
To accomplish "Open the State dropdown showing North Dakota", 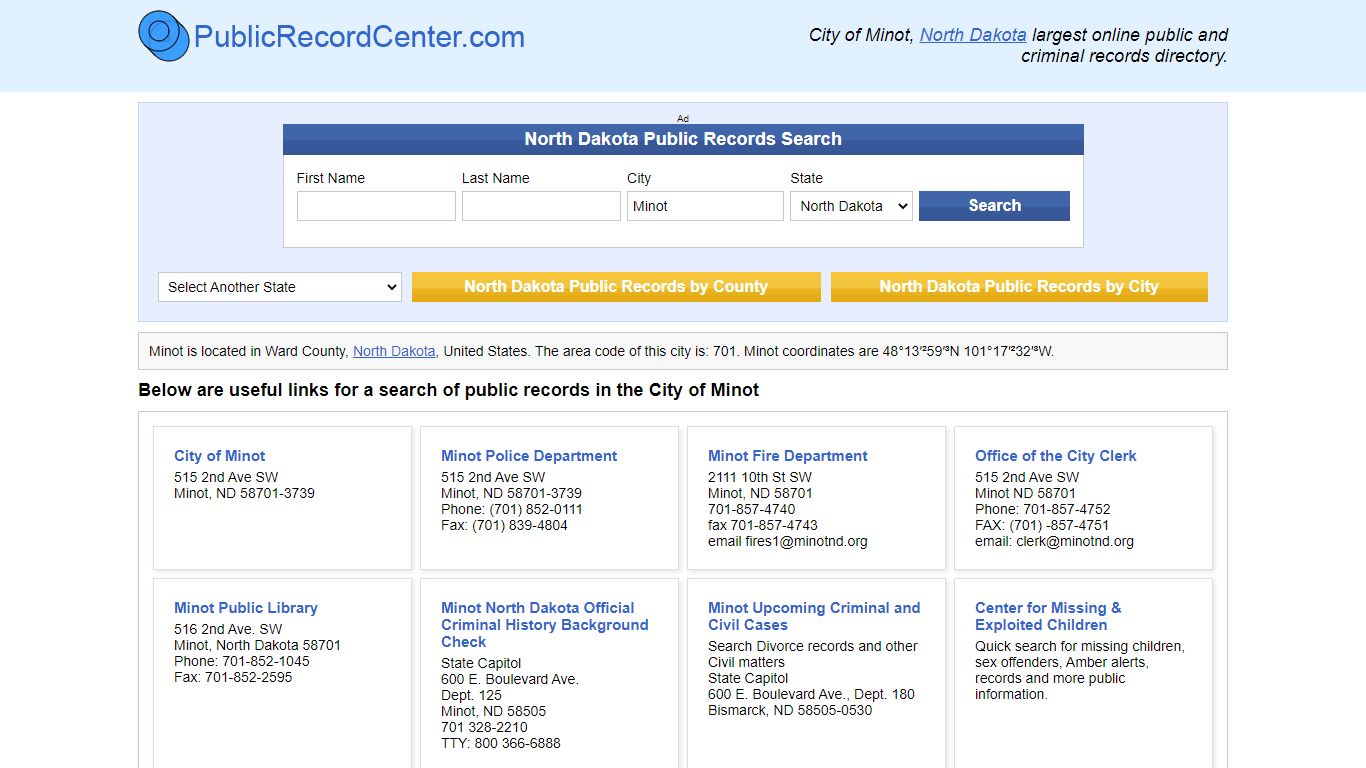I will 851,206.
